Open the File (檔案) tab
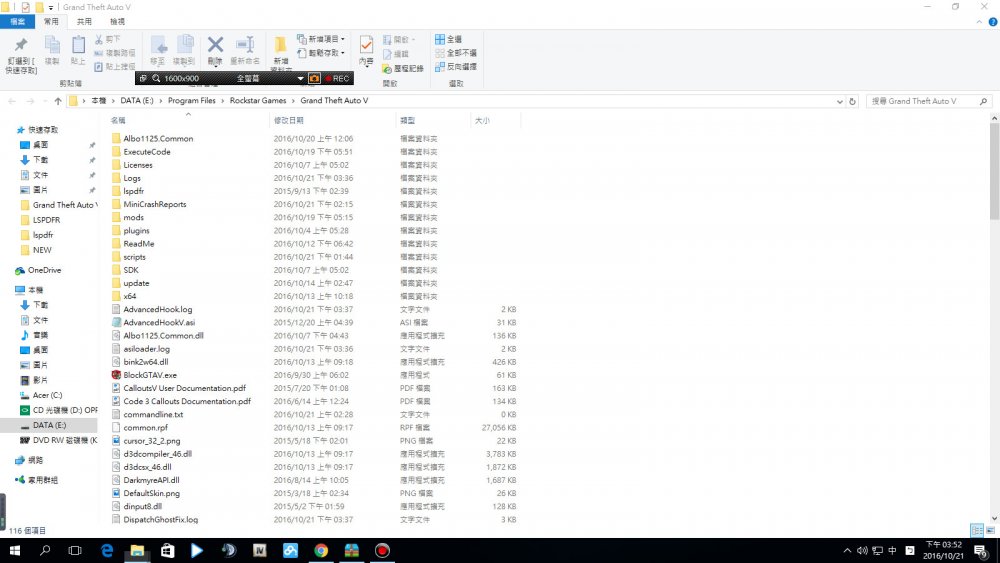Image resolution: width=1000 pixels, height=563 pixels. click(x=17, y=22)
